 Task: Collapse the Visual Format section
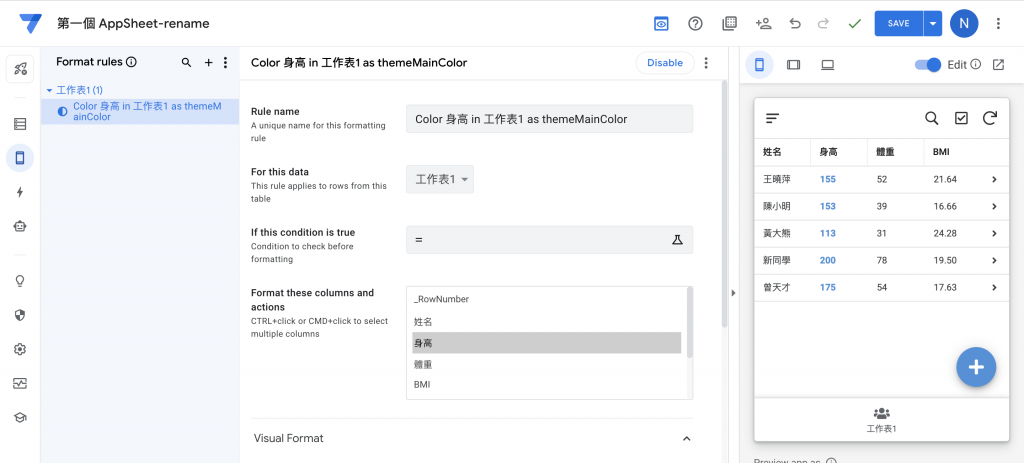coord(686,438)
